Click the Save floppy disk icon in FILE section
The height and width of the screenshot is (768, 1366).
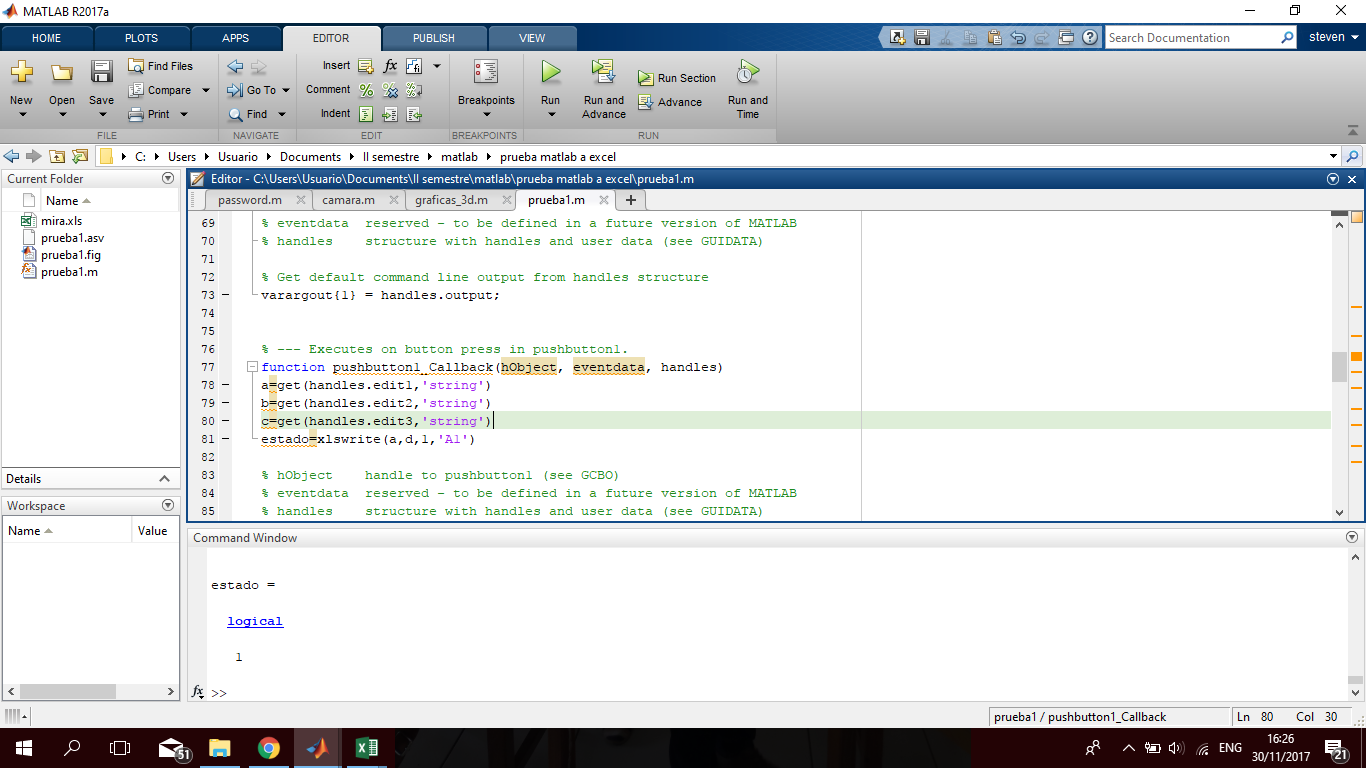pyautogui.click(x=101, y=72)
